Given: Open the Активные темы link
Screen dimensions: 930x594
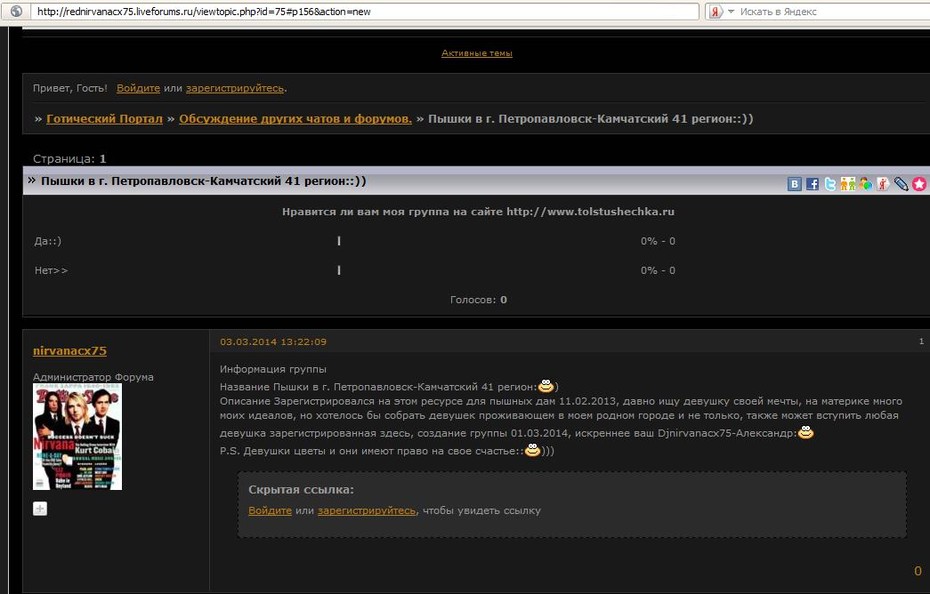Looking at the screenshot, I should 477,53.
